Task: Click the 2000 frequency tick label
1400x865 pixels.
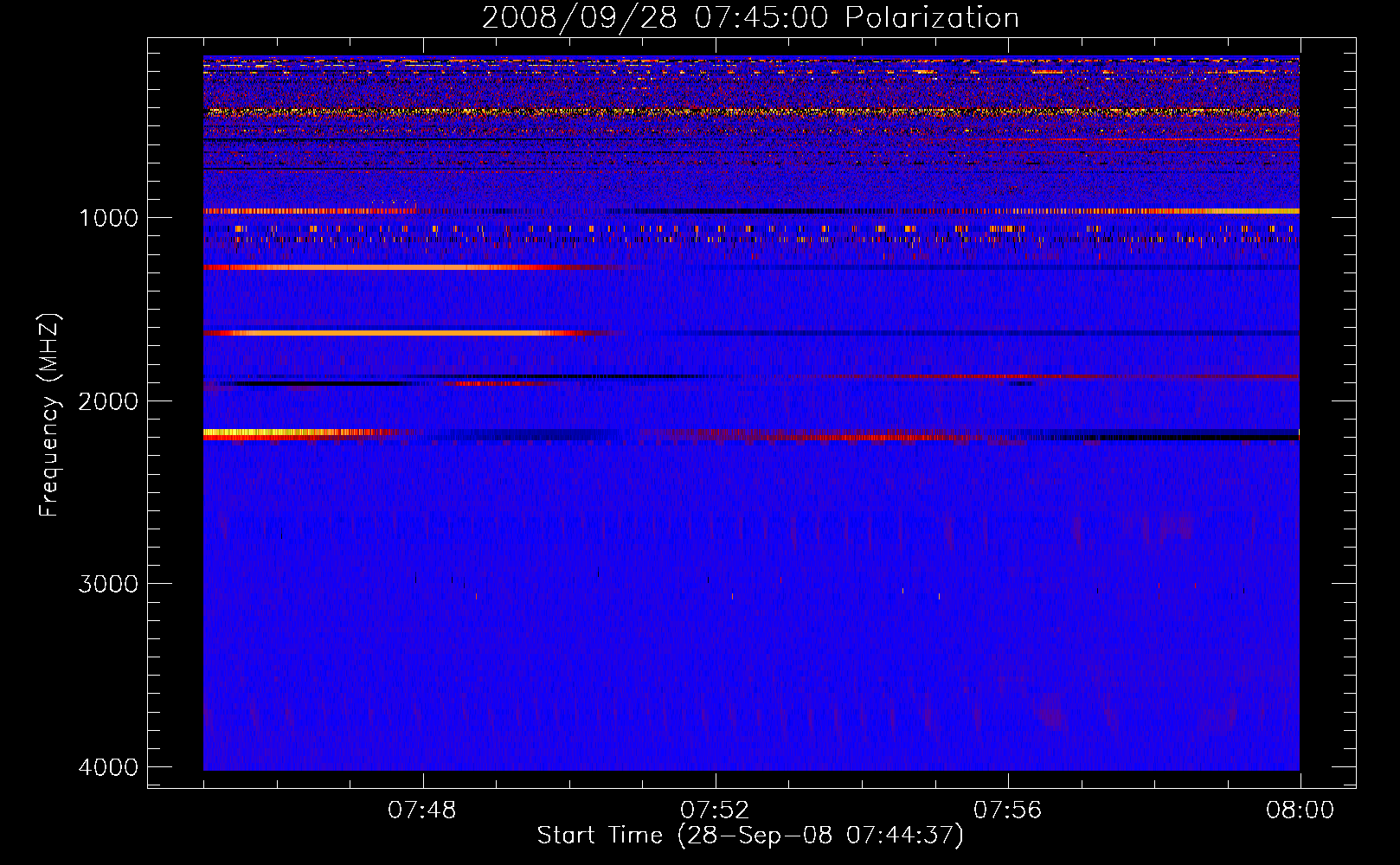Action: [x=108, y=400]
